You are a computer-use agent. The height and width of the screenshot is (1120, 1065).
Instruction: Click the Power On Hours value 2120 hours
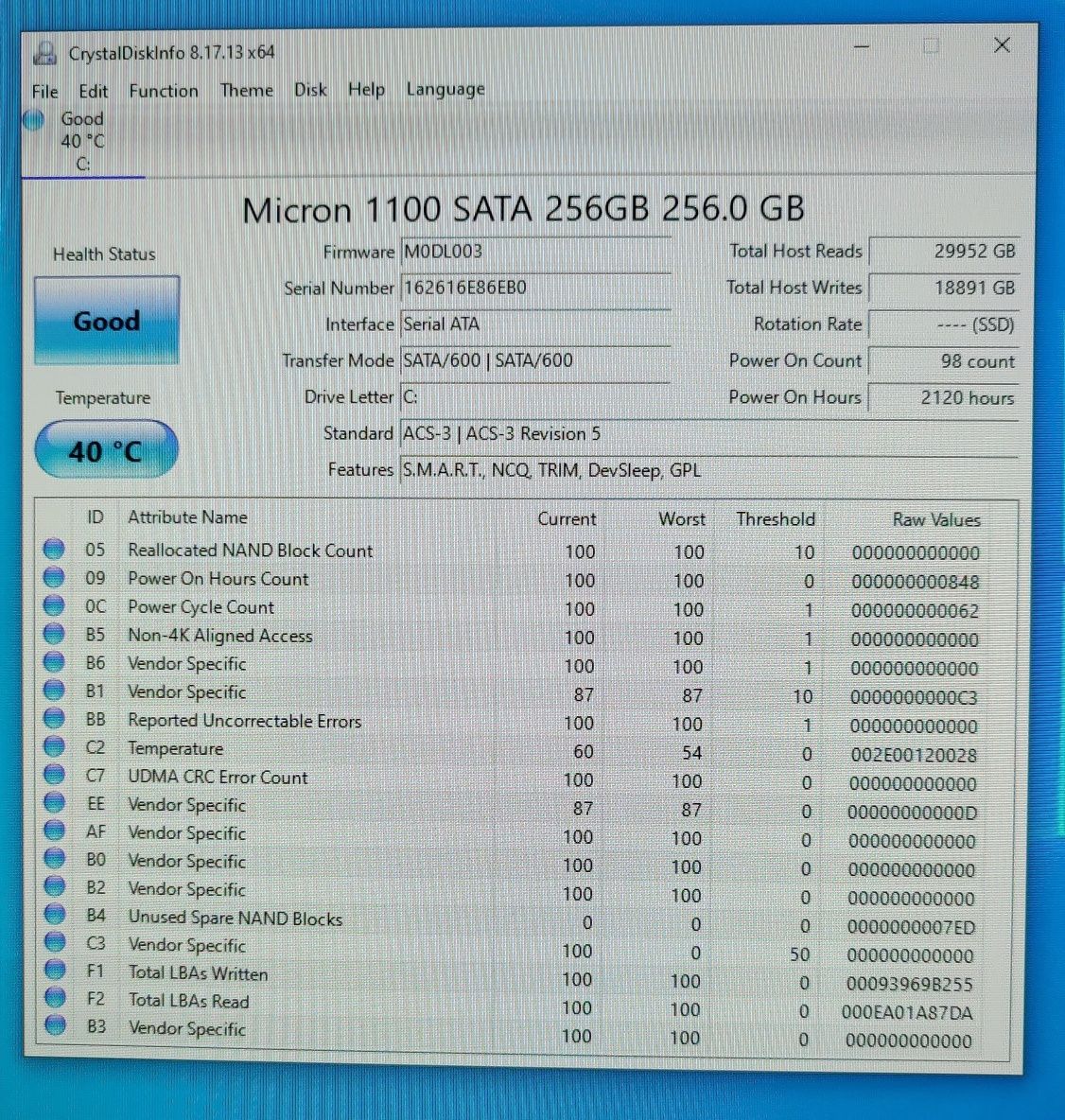click(944, 398)
